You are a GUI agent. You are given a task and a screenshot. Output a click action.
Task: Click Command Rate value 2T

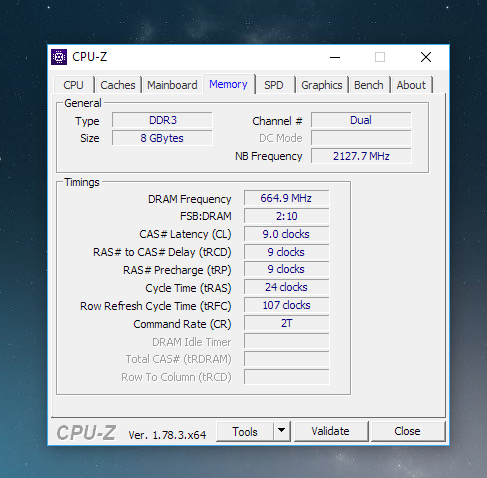tap(287, 323)
